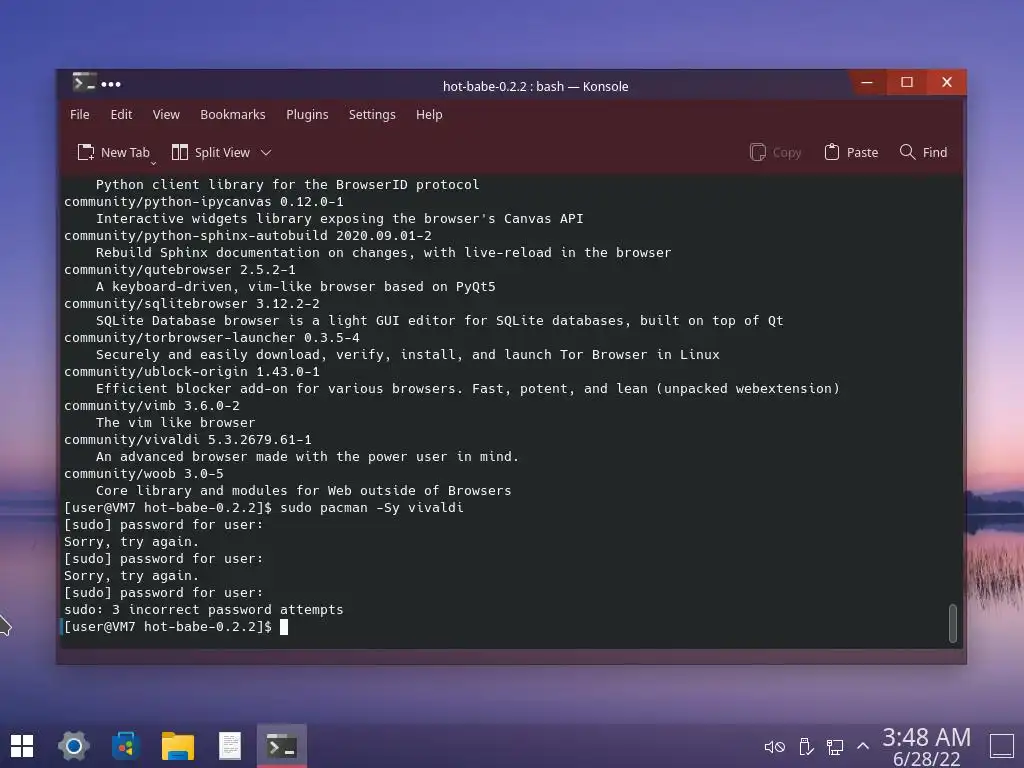
Task: Expand the Split View dropdown chevron
Action: click(x=266, y=153)
